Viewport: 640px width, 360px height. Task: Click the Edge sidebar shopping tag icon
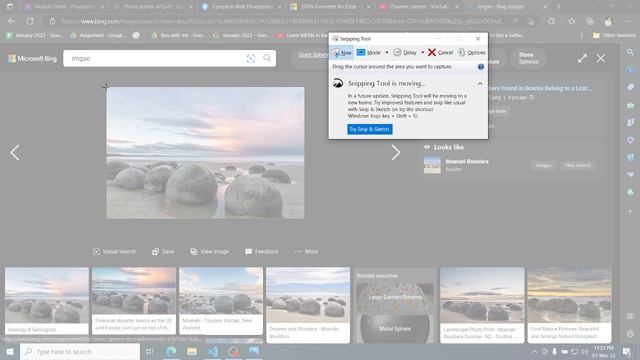630,87
